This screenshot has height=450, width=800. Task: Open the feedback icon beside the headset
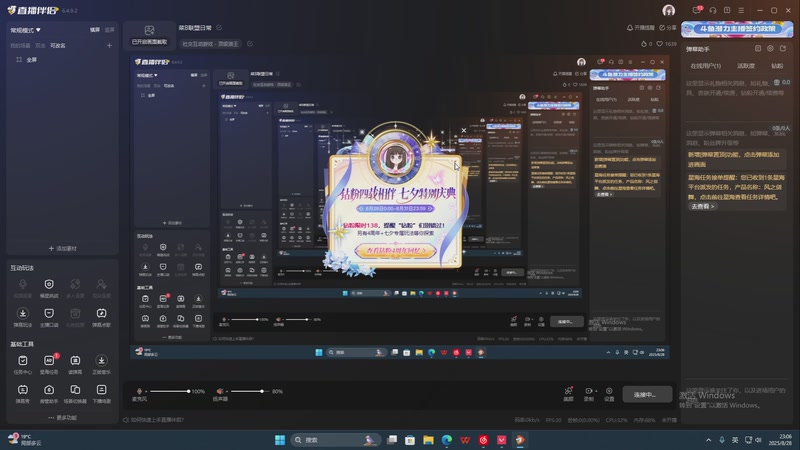coord(727,10)
